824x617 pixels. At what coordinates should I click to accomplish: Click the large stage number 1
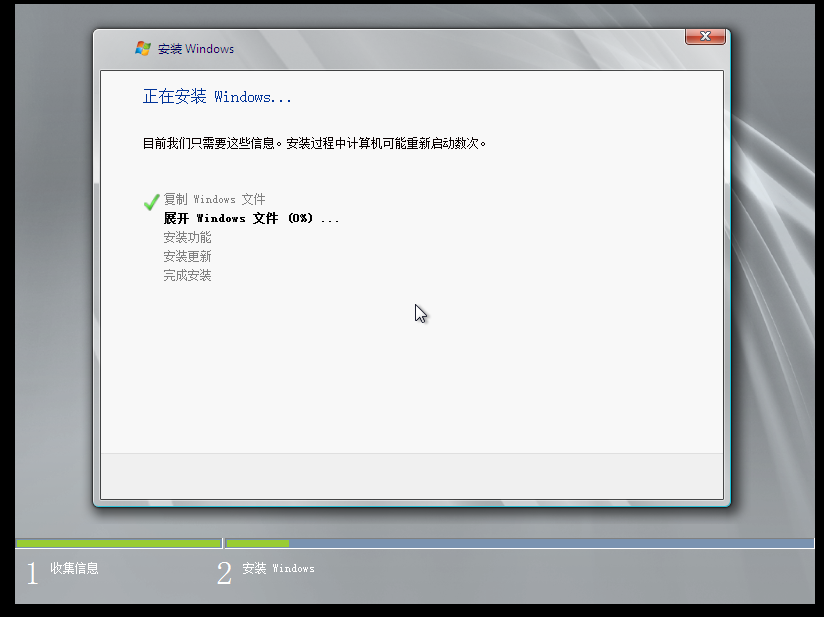(x=33, y=573)
